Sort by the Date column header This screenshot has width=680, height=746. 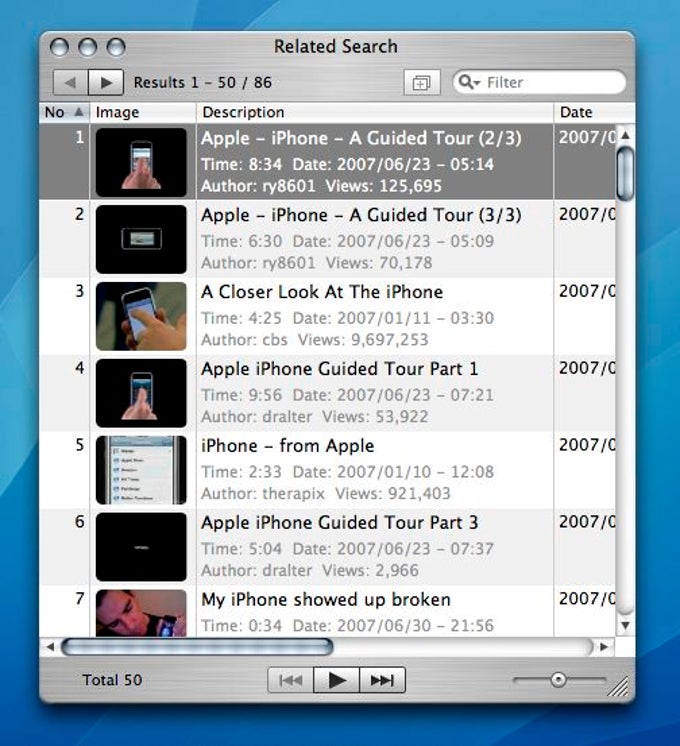pyautogui.click(x=595, y=112)
